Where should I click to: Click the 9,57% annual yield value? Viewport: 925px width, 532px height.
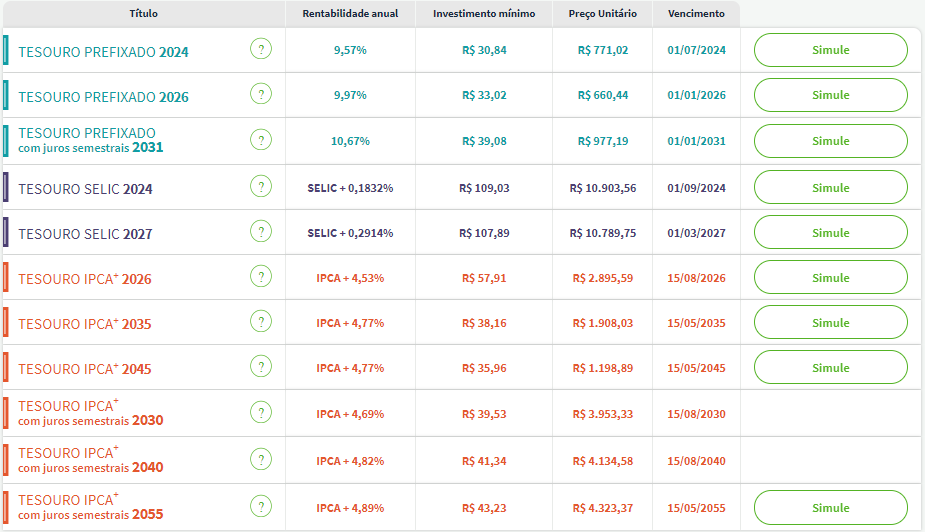tap(350, 50)
